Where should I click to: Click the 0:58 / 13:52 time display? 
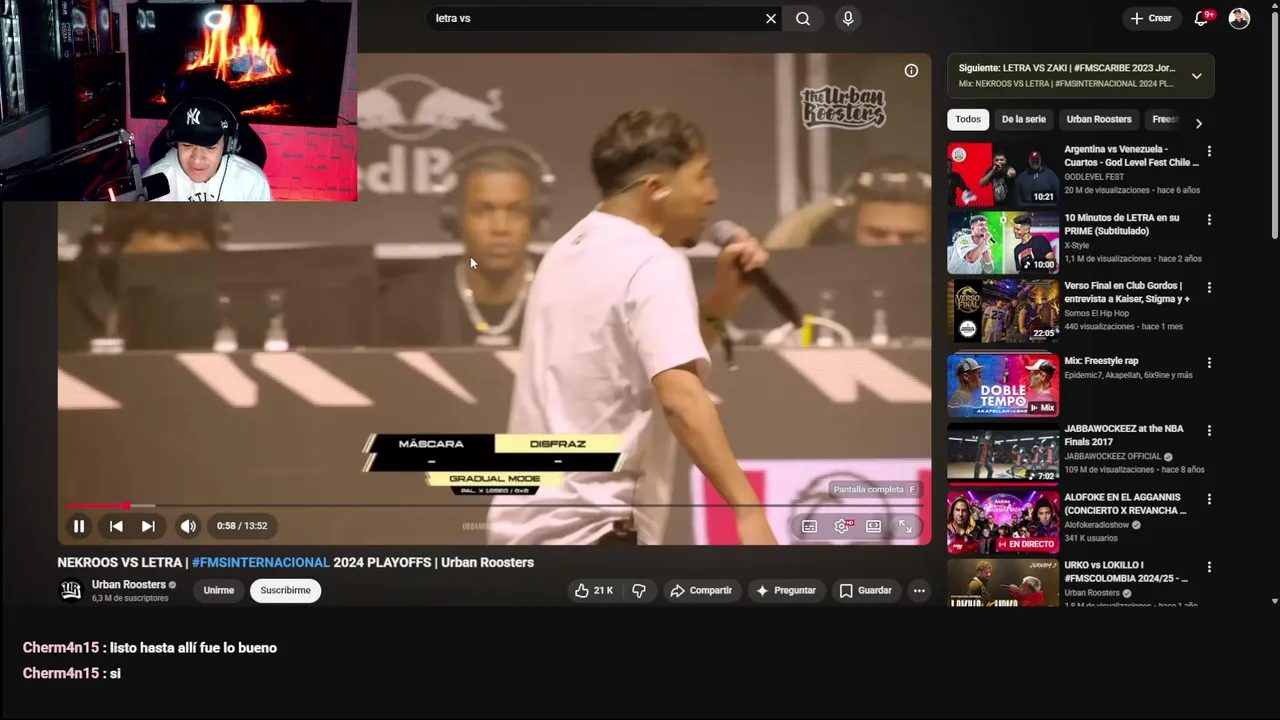tap(242, 526)
